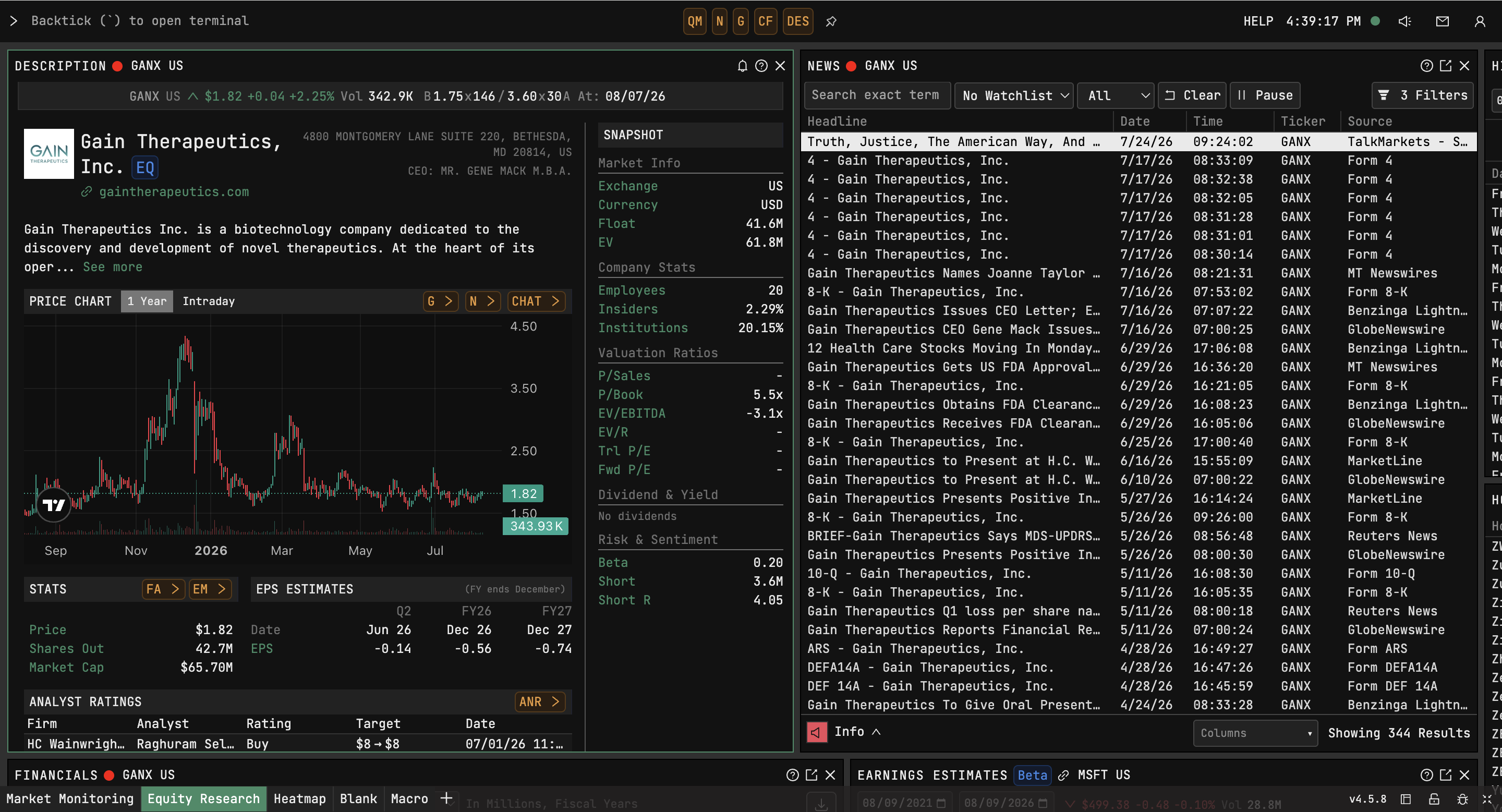
Task: Switch price chart to Intraday
Action: [208, 301]
